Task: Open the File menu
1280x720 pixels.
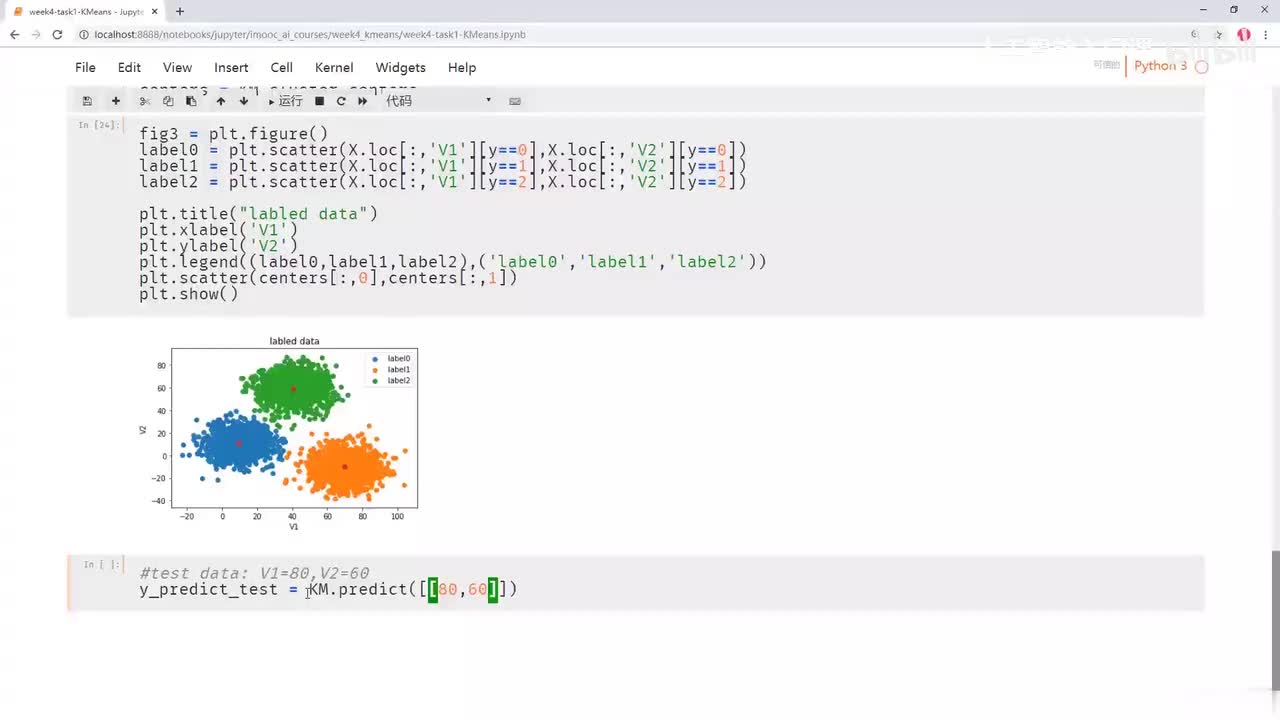Action: point(85,68)
